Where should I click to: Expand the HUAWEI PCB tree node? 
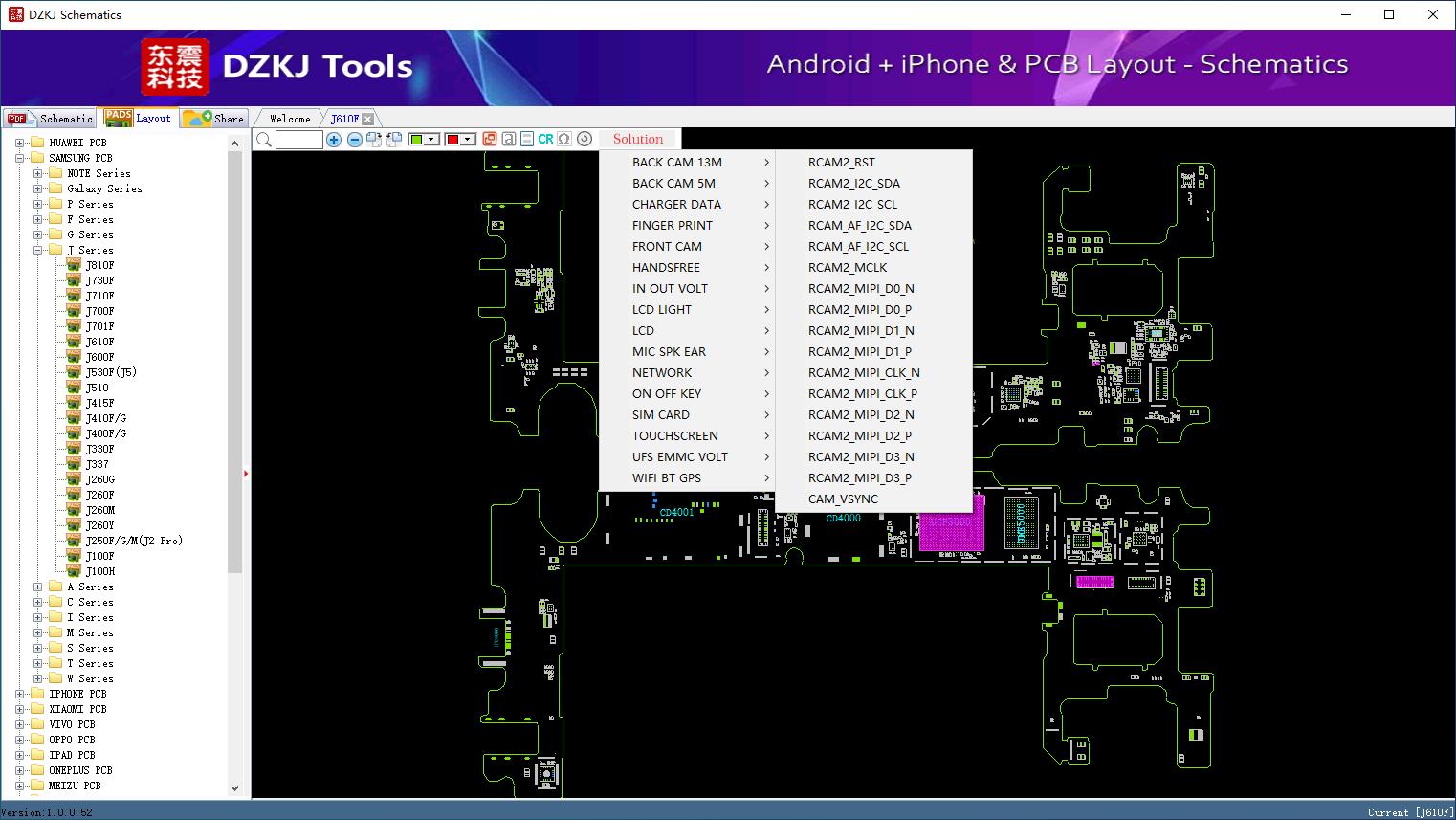[x=20, y=143]
